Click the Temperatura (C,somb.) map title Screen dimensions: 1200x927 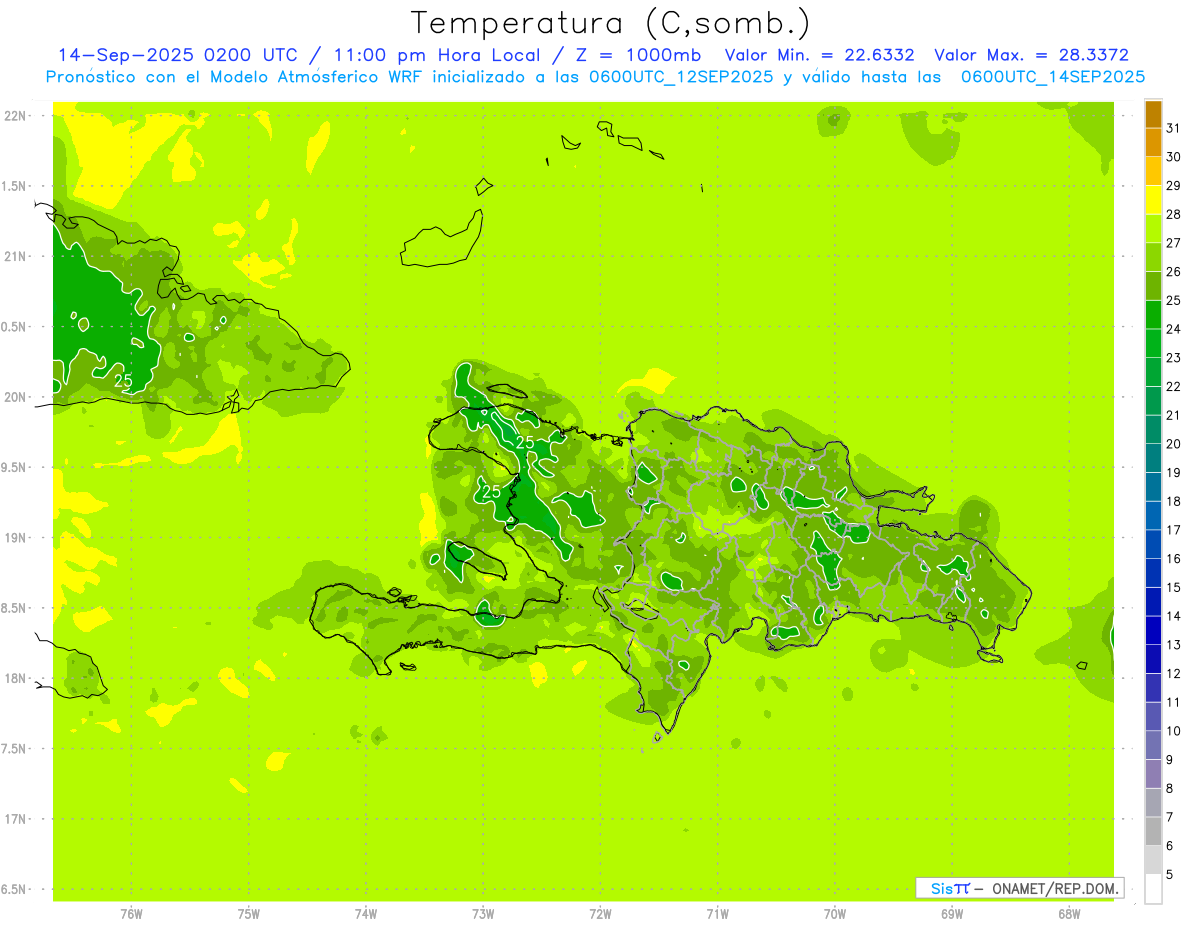click(610, 22)
